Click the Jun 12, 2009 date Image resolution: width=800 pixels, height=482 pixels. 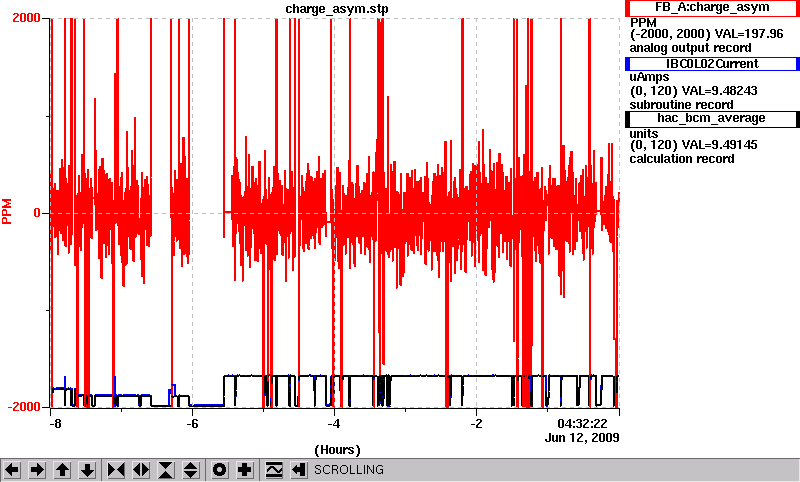click(x=582, y=438)
